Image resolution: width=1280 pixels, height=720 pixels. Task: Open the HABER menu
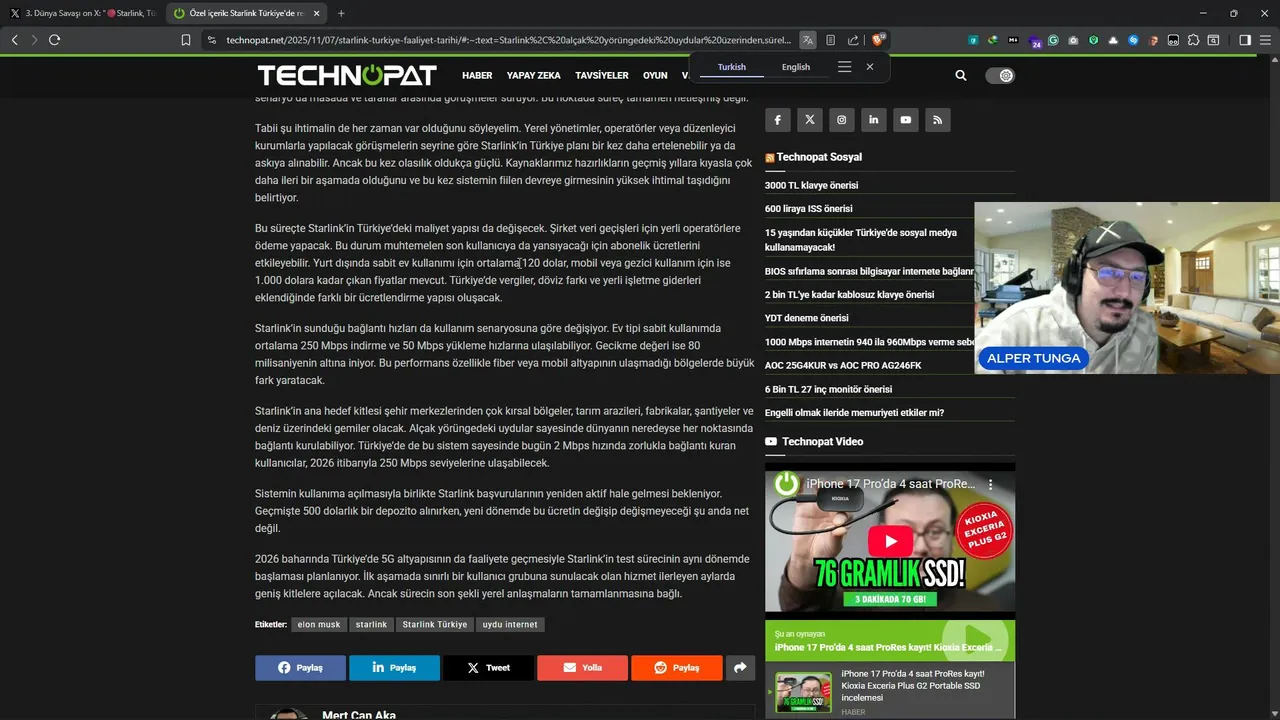477,76
